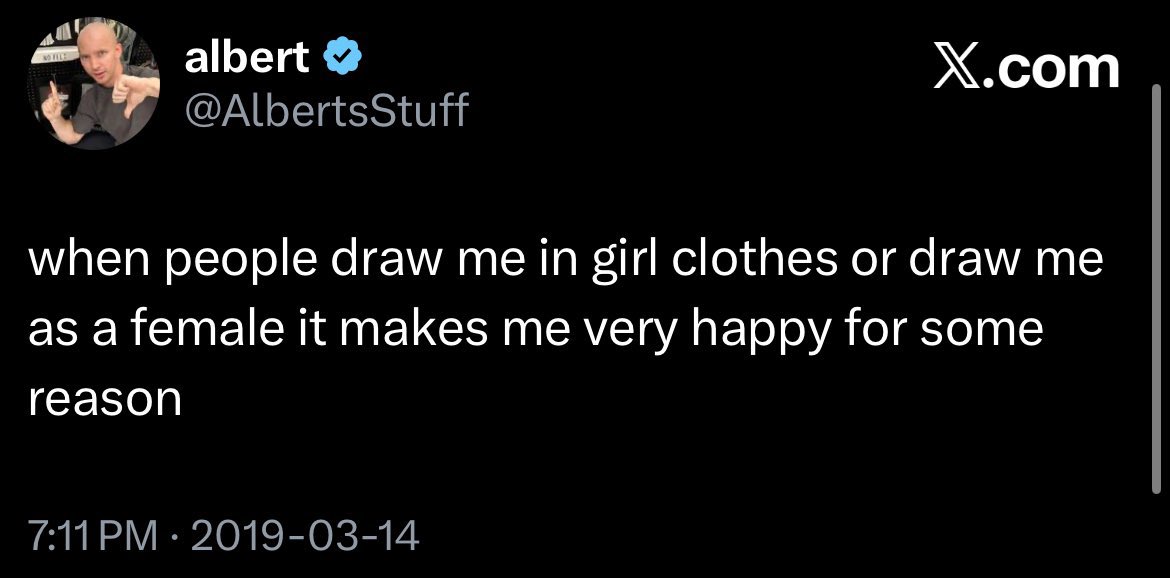
Task: Open the display name "albert"
Action: [247, 60]
